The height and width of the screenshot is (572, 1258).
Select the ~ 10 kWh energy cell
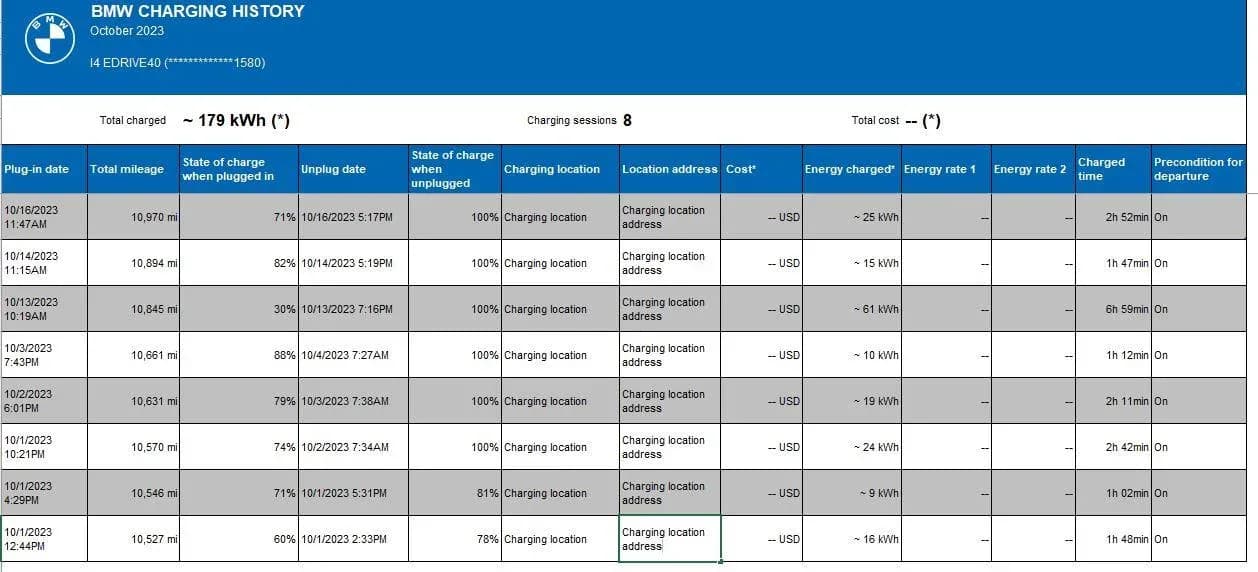point(852,355)
